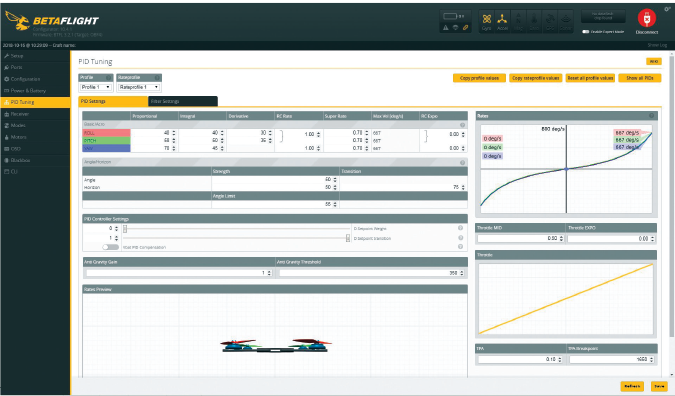This screenshot has height=396, width=675.
Task: Open the Motors section in sidebar
Action: (35, 137)
